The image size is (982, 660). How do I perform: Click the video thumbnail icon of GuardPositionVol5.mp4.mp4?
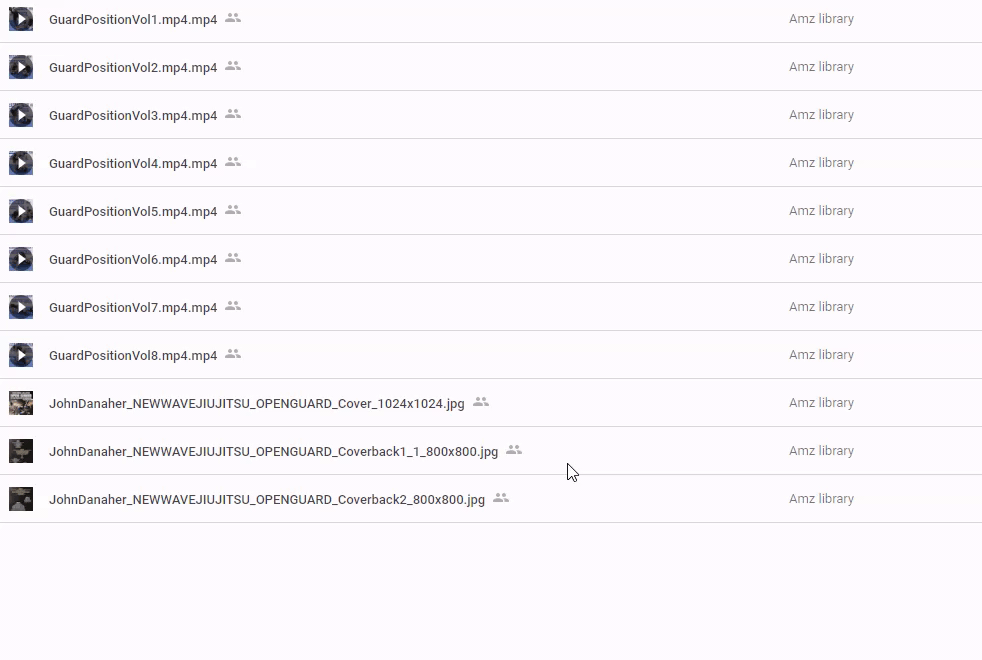coord(21,211)
